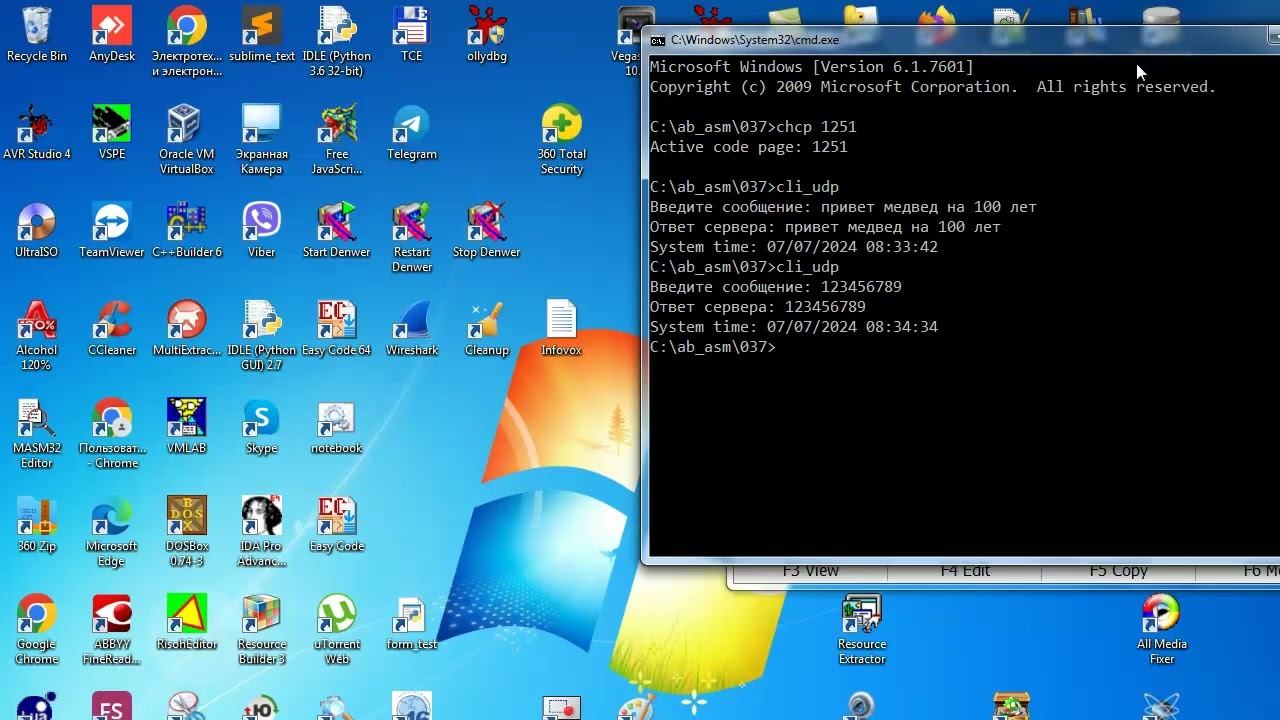Click the IDA Pro Advanc... icon
Screen dimensions: 1280x720
(262, 532)
